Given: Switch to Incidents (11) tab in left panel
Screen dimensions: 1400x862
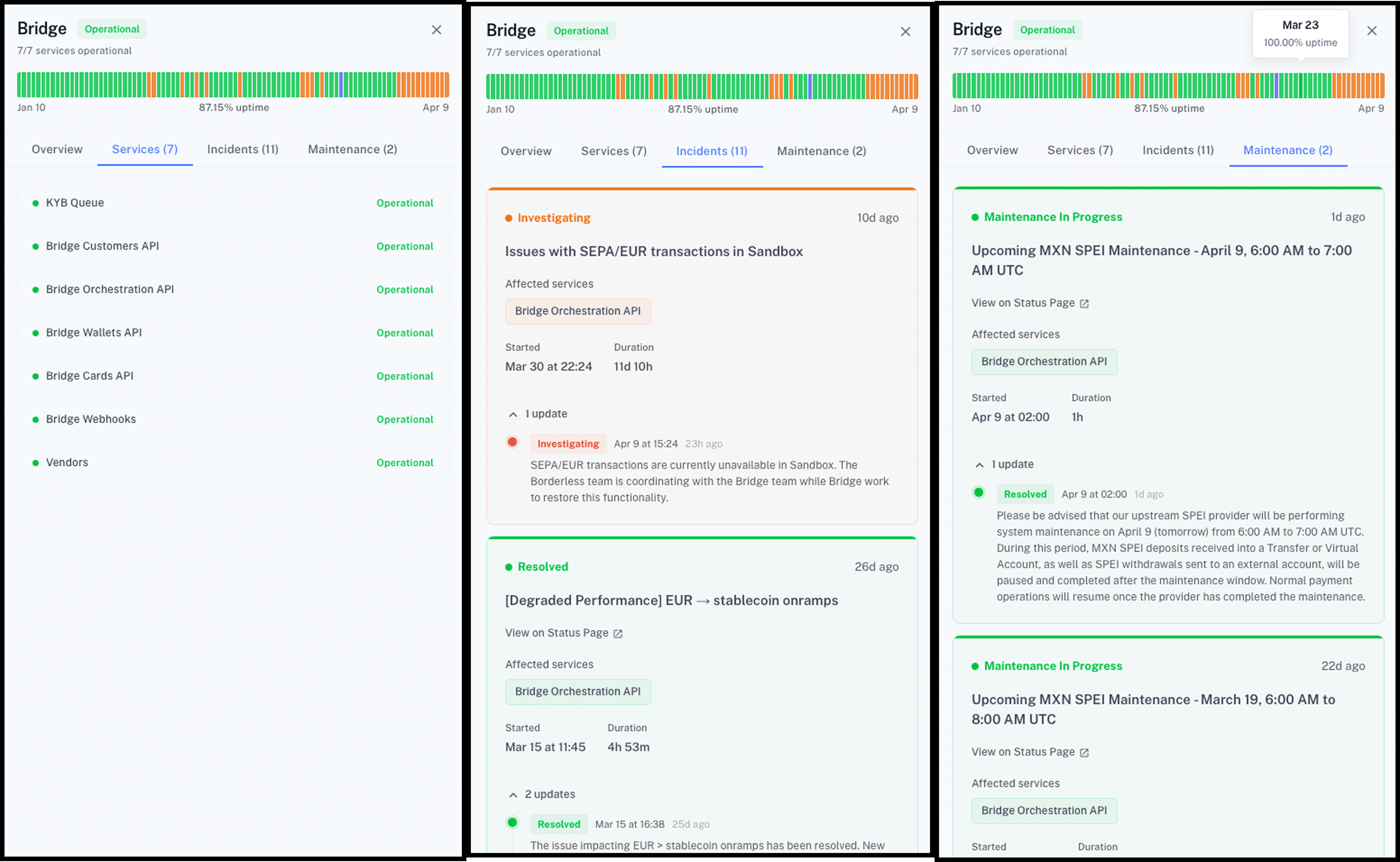Looking at the screenshot, I should 242,149.
